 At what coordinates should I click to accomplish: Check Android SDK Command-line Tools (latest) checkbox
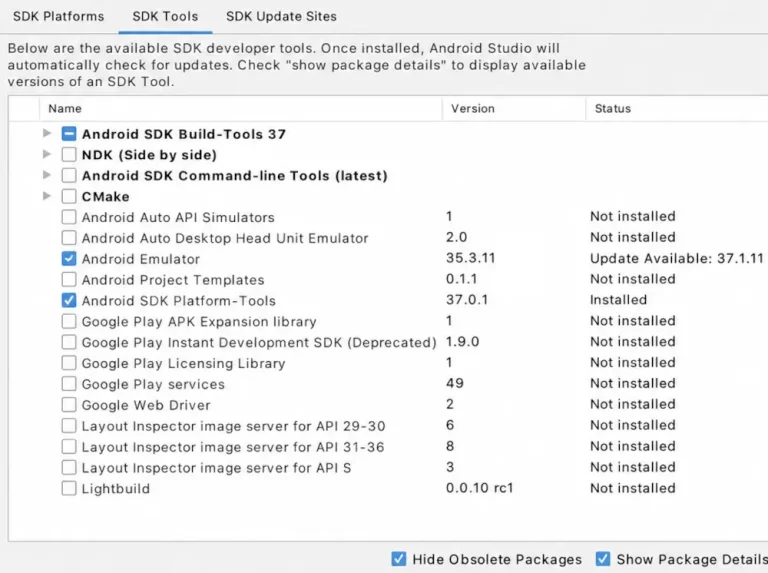tap(69, 175)
